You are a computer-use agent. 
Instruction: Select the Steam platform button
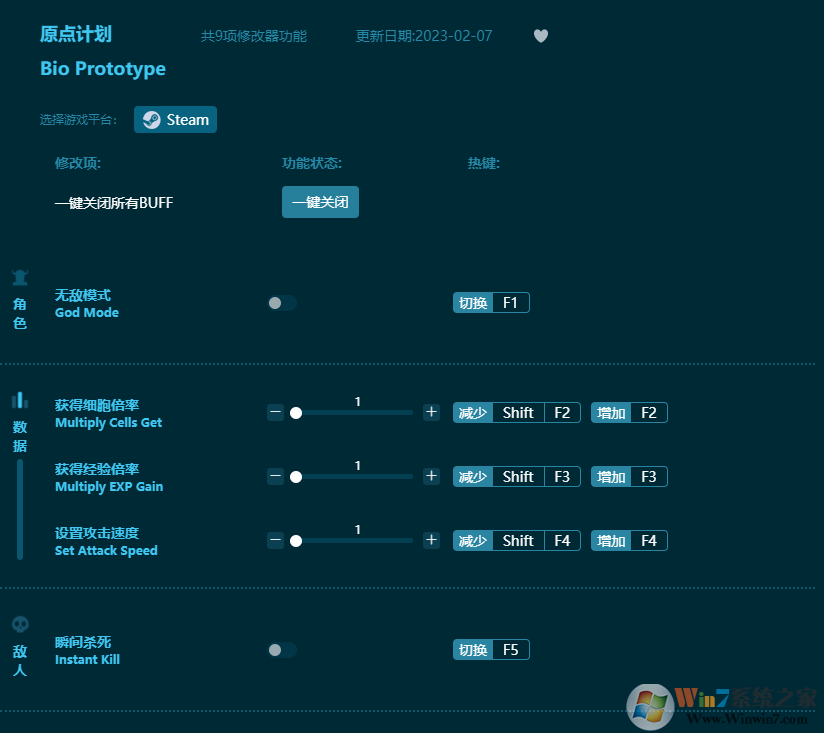176,120
